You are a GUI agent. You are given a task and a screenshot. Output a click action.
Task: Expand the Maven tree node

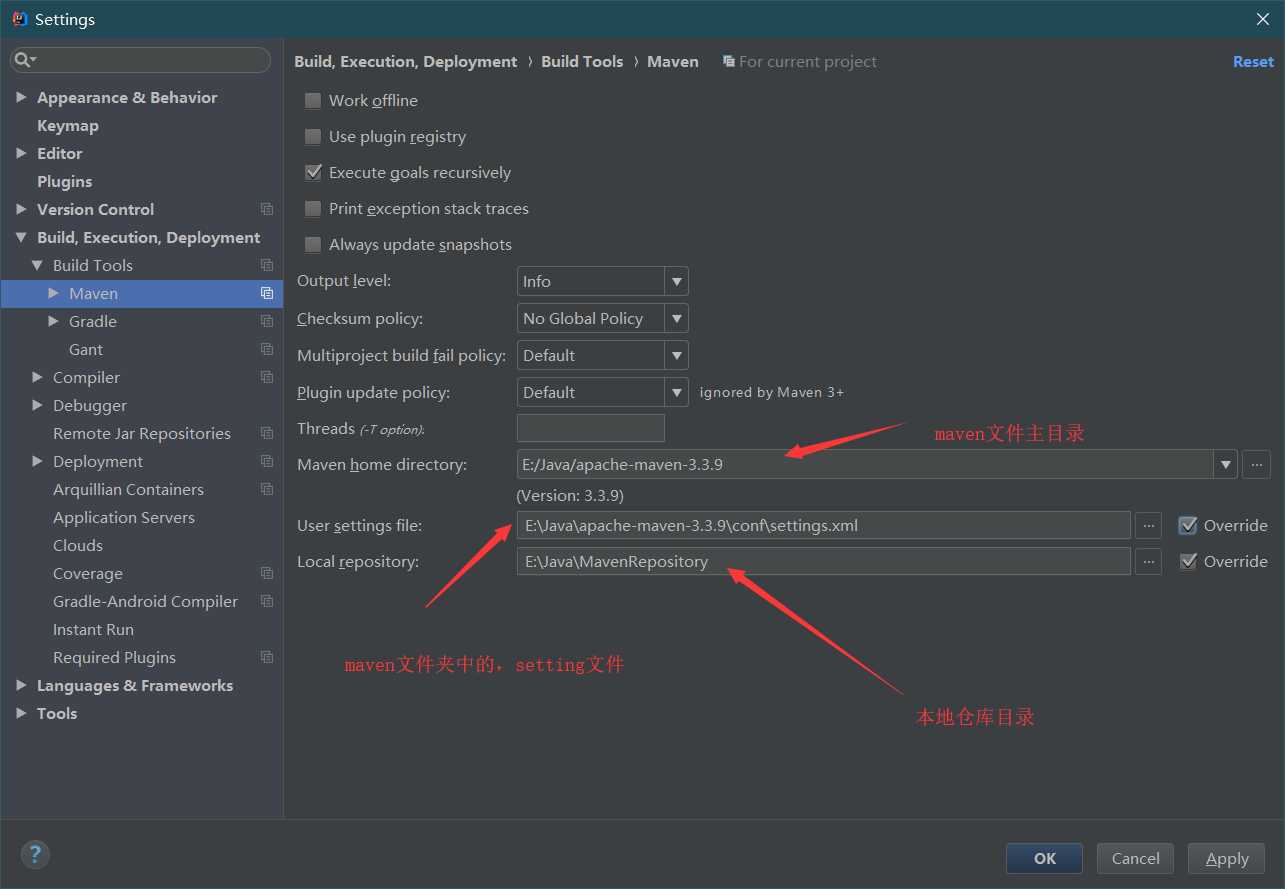click(53, 293)
